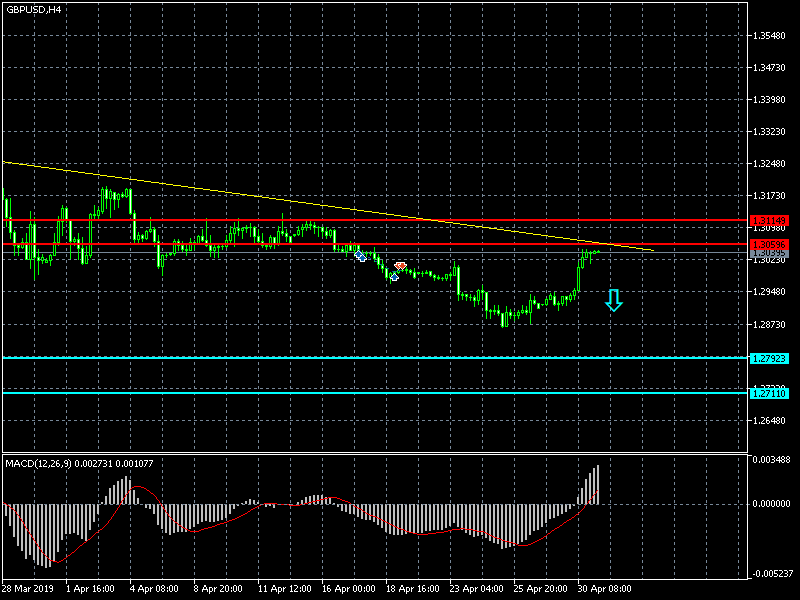Select the red sell marker icon
The width and height of the screenshot is (800, 600).
[x=400, y=266]
